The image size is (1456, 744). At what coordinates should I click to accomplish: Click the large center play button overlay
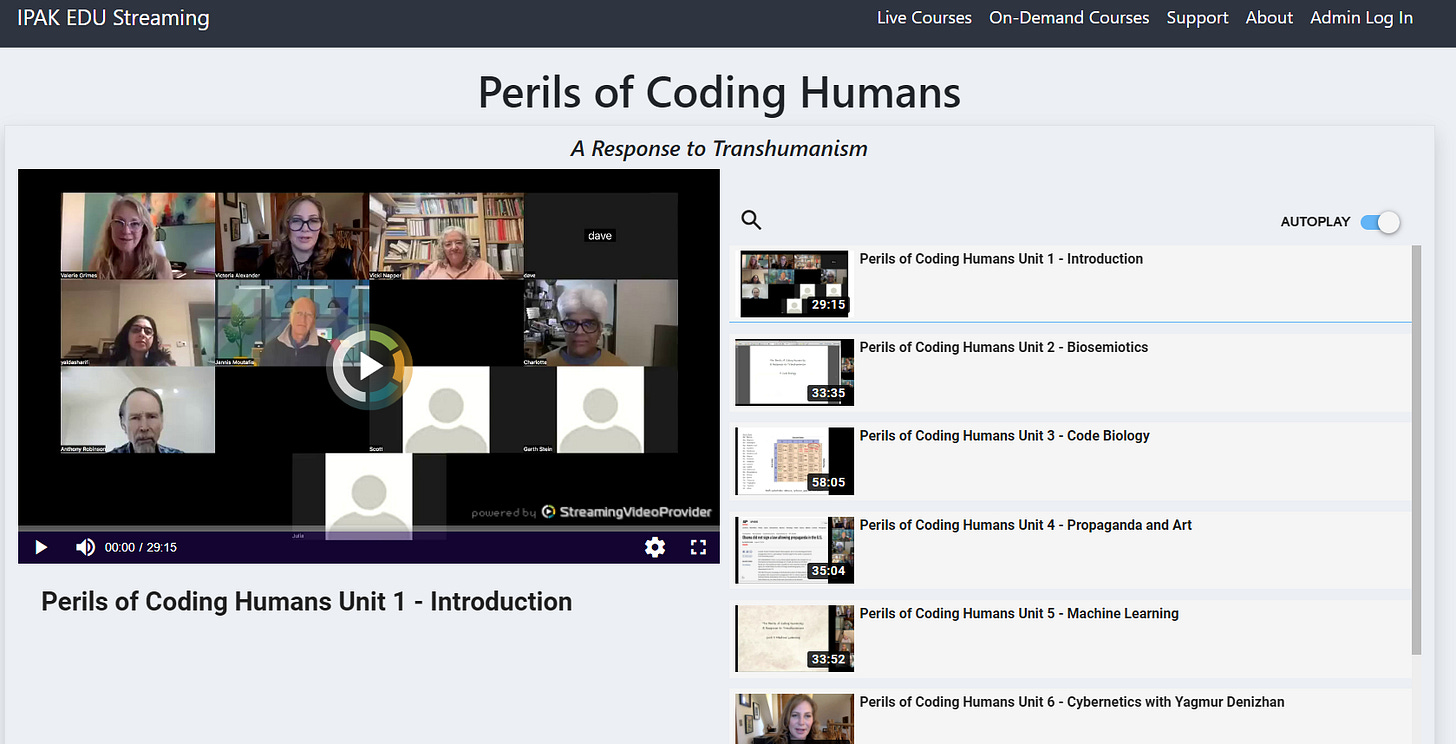371,367
